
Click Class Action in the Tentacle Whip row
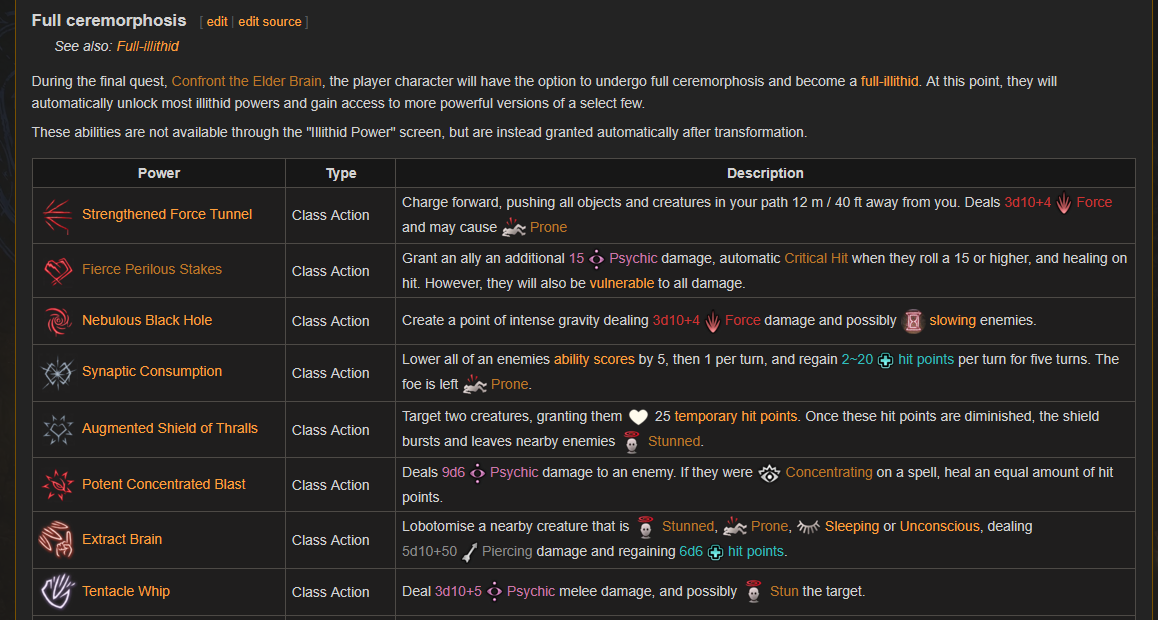[331, 592]
